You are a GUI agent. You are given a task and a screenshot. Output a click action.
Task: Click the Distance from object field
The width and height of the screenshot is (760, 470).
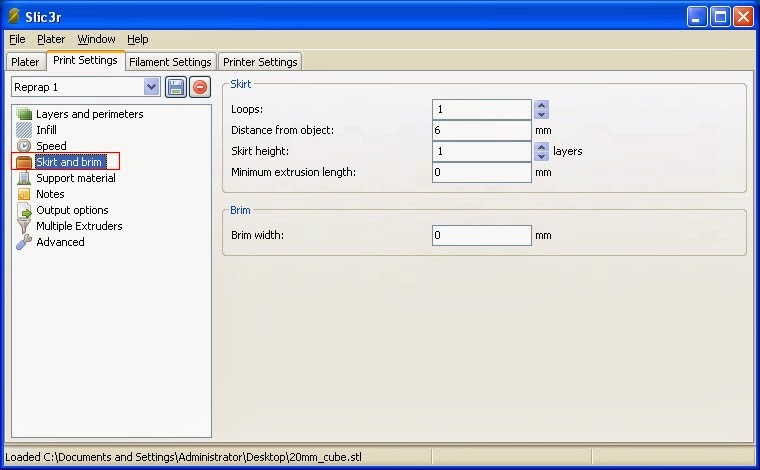point(482,130)
